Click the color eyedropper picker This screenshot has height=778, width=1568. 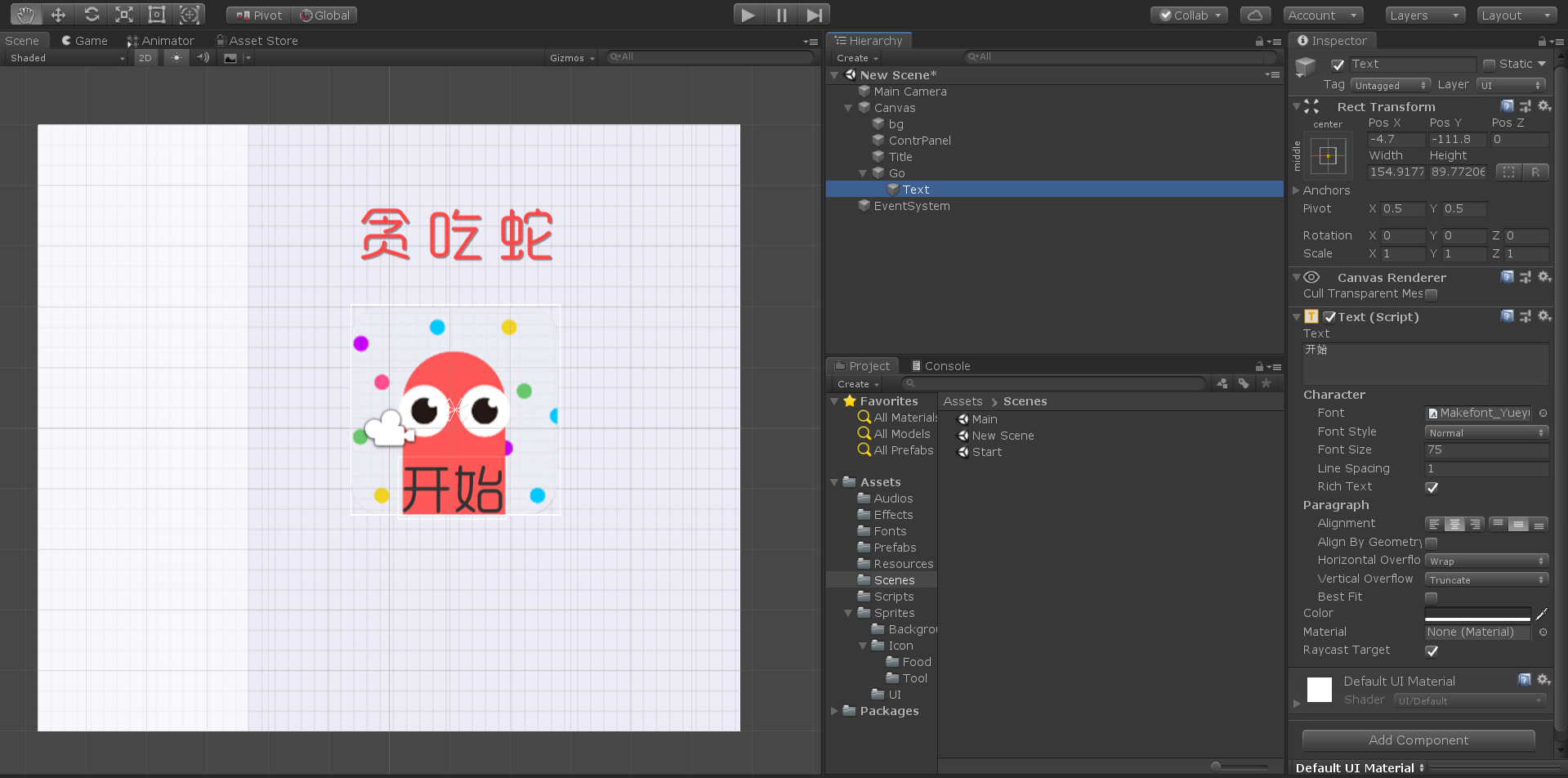pos(1541,614)
